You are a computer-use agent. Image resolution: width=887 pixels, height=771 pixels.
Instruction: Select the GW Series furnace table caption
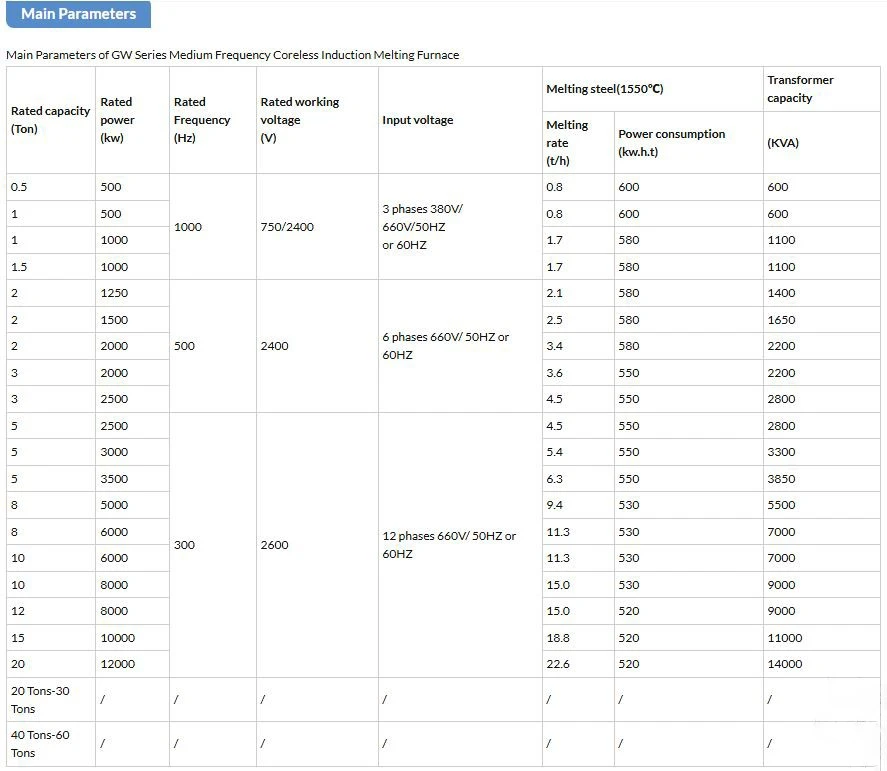click(x=232, y=55)
